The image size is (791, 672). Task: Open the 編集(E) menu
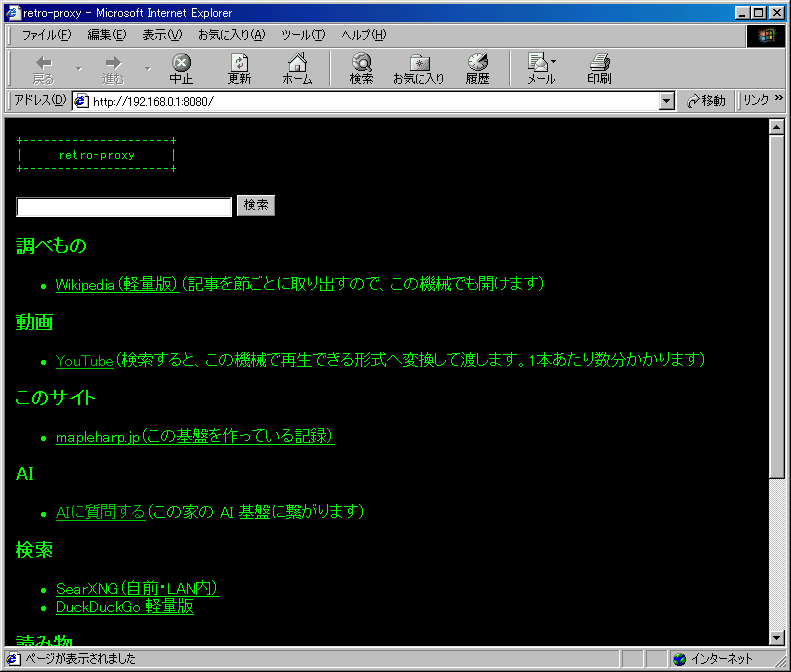[107, 35]
